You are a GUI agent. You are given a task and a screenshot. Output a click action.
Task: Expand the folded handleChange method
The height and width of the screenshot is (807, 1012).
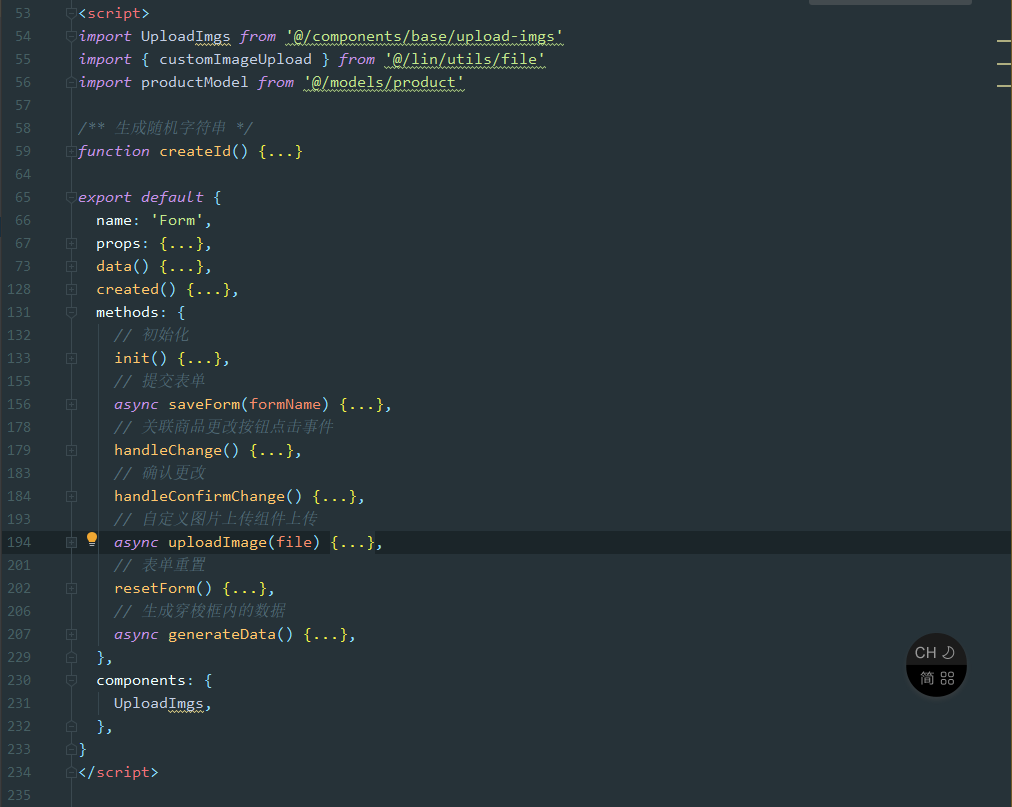(x=71, y=451)
